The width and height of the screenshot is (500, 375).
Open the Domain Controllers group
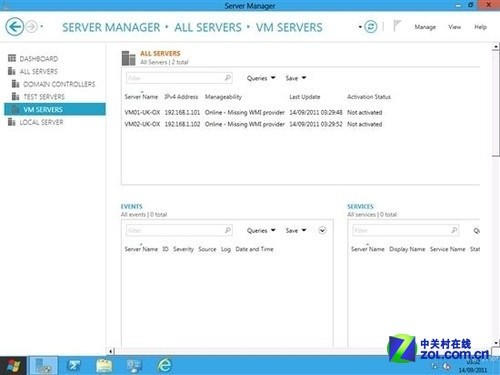59,84
